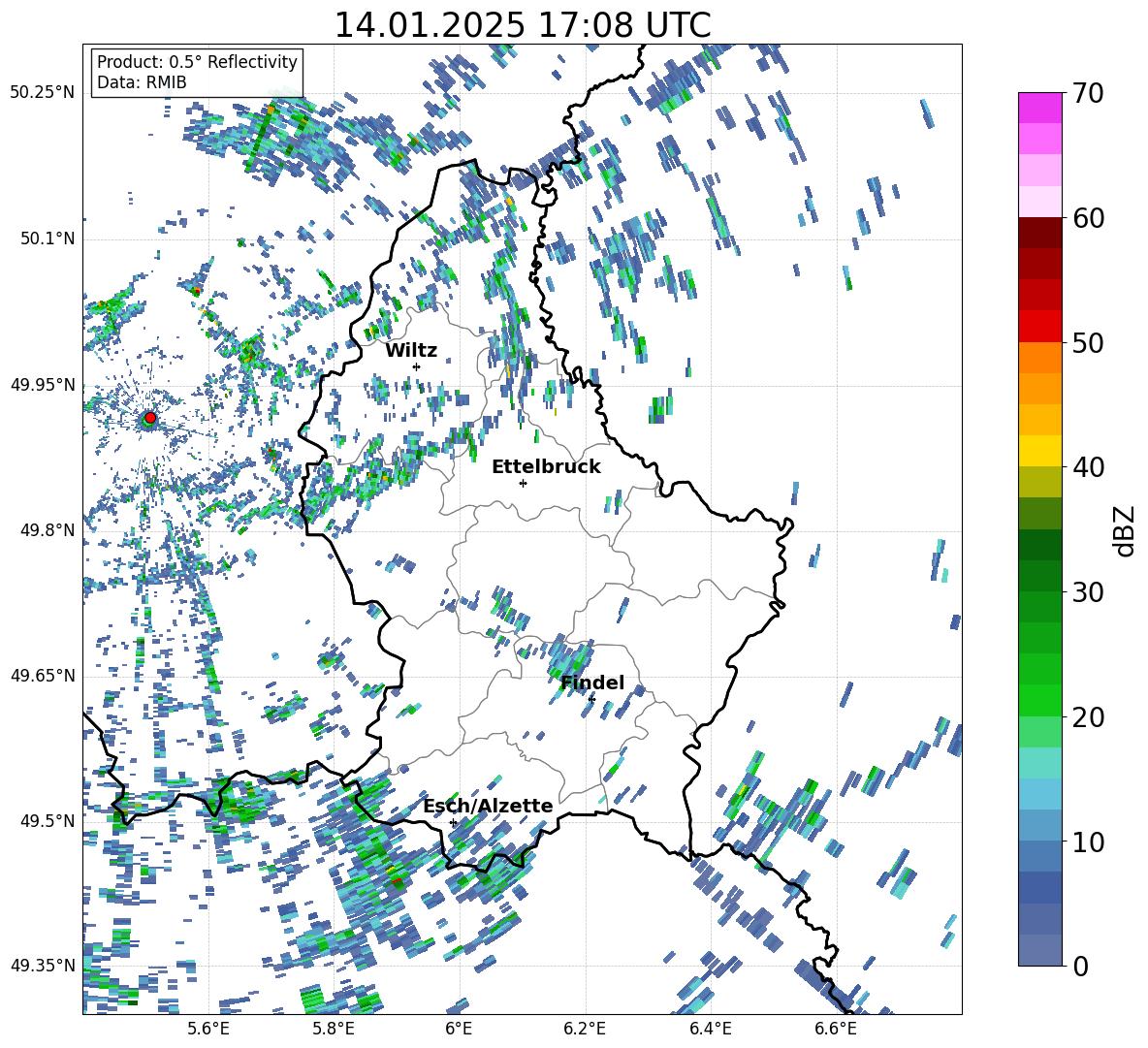
Task: Click the 70 colorbar tick label
Action: 1089,94
